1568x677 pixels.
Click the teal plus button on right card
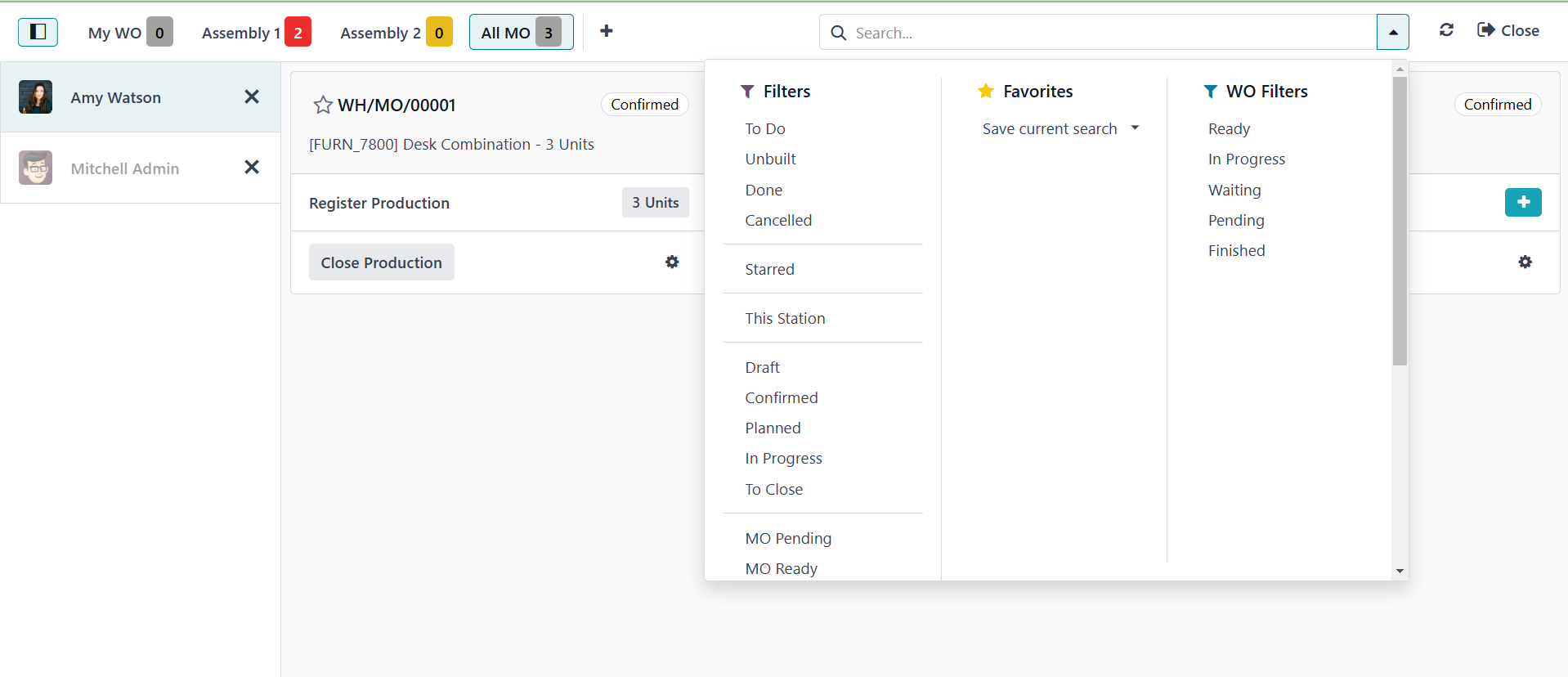tap(1522, 202)
